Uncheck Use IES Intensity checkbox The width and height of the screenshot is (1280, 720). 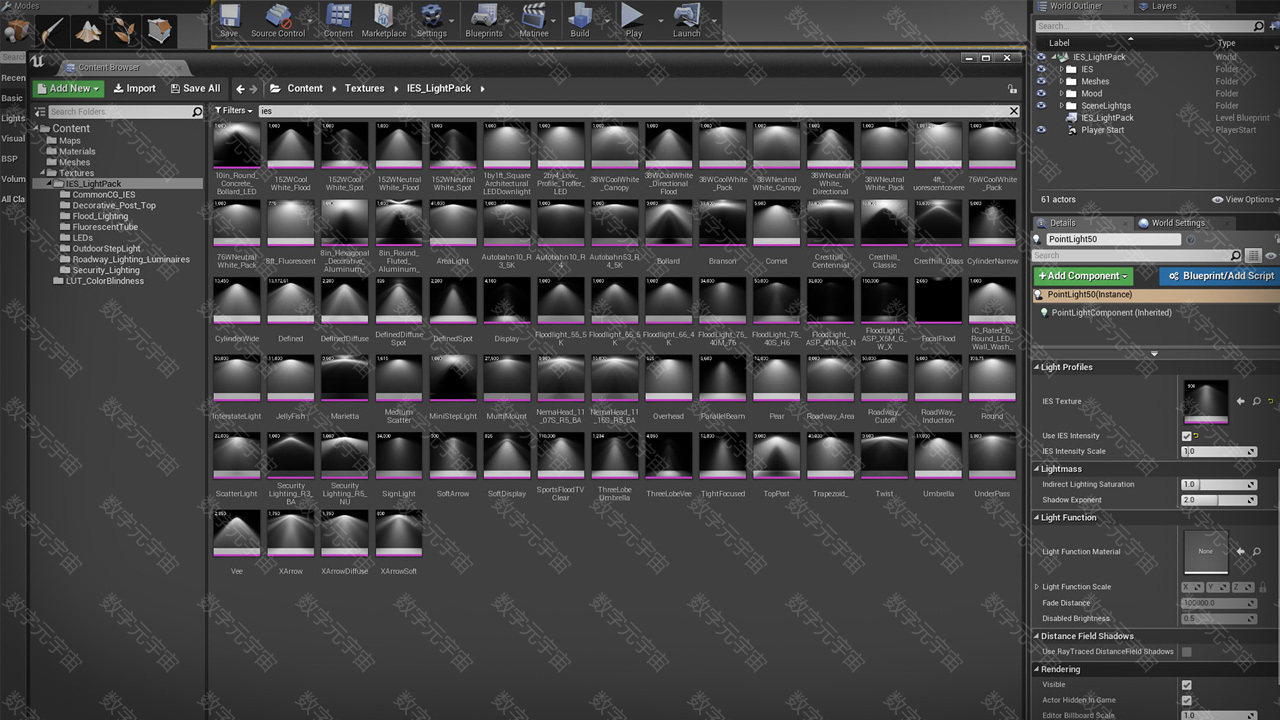click(1186, 436)
